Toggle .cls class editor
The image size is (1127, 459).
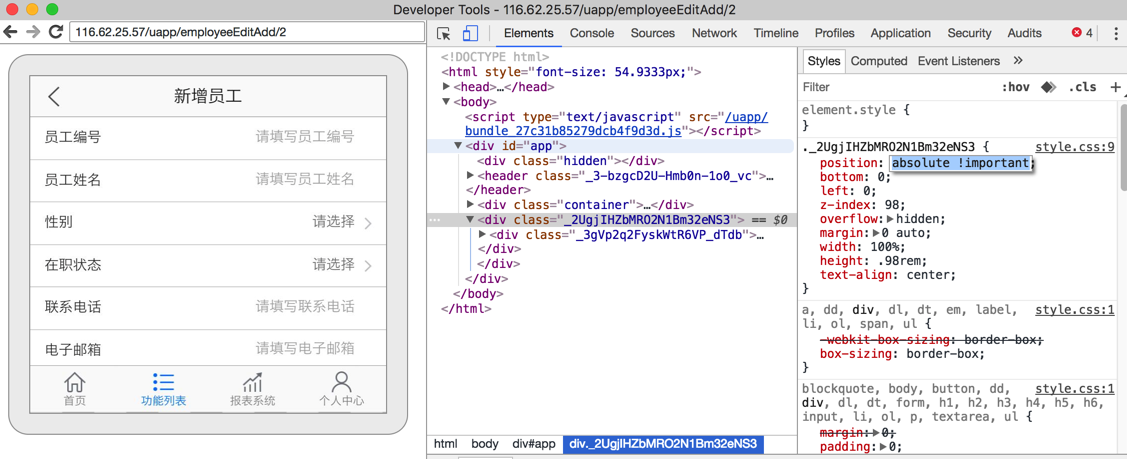click(1082, 87)
